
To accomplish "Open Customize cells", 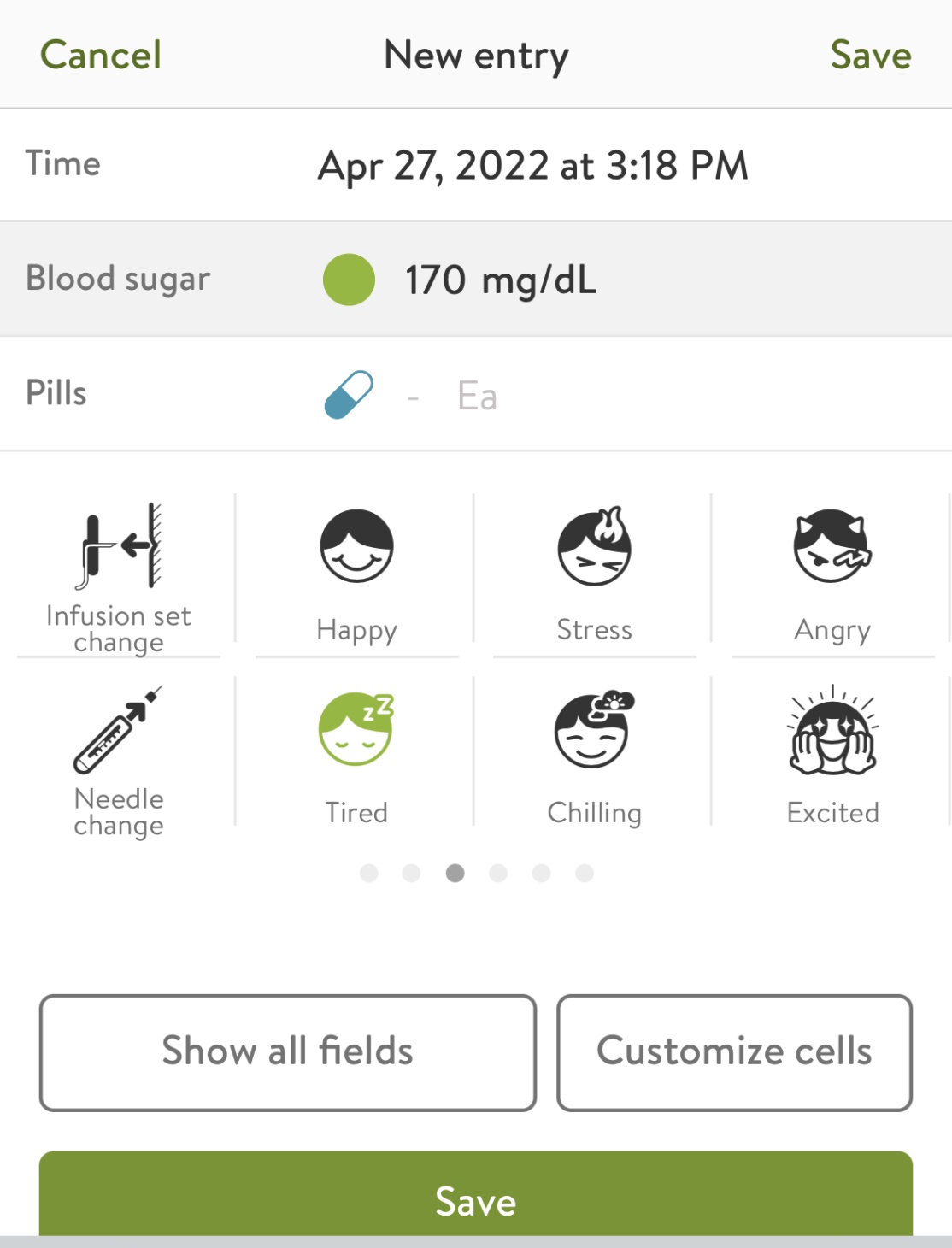I will pyautogui.click(x=735, y=1052).
